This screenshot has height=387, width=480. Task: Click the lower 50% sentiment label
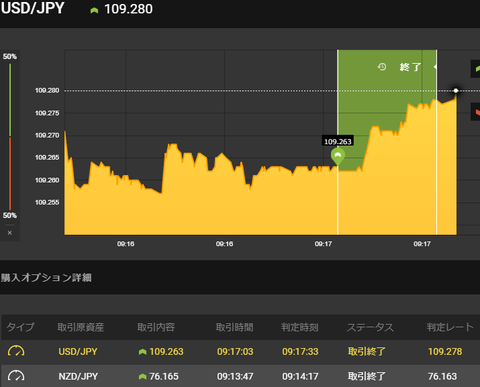pyautogui.click(x=10, y=215)
